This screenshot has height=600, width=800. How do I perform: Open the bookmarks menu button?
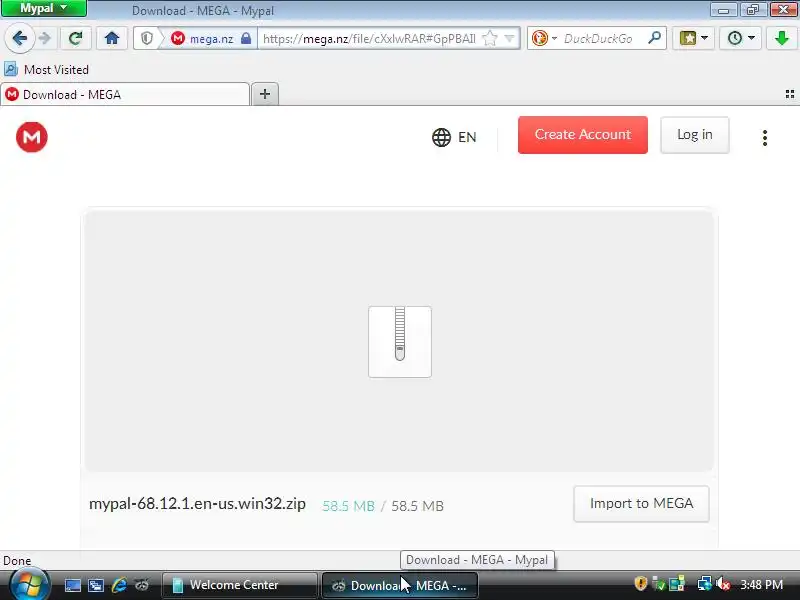point(688,38)
